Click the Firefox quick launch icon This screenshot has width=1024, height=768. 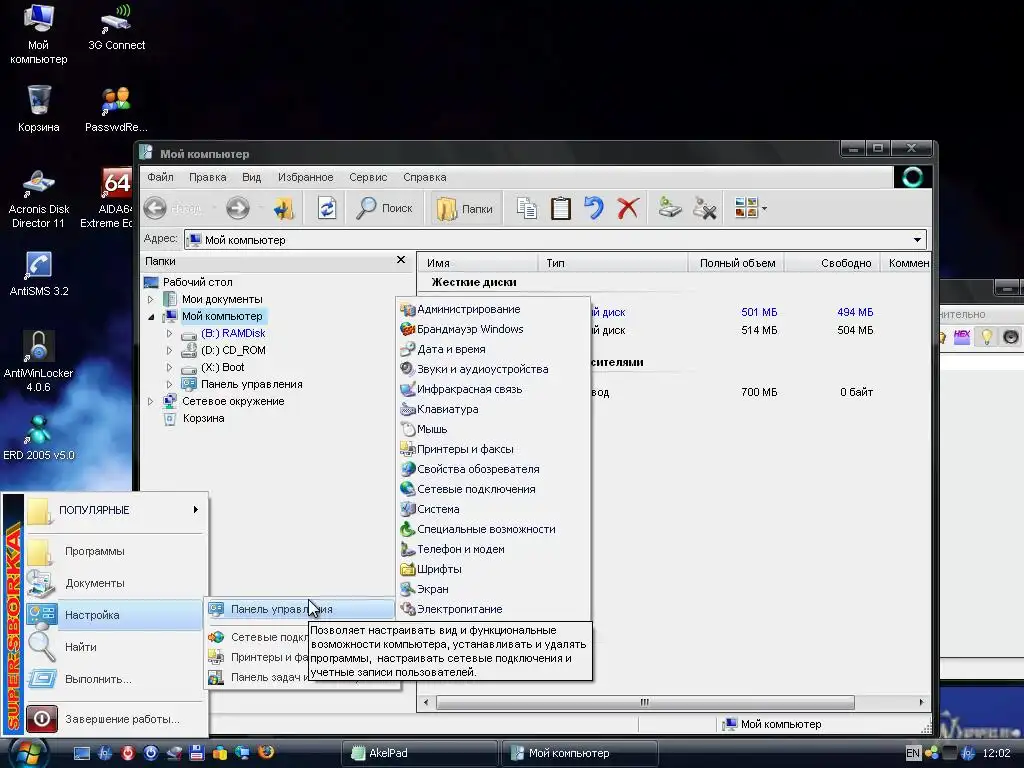(x=266, y=752)
